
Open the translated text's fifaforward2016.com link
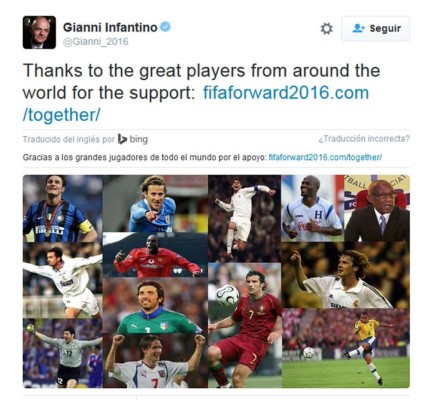tap(325, 157)
